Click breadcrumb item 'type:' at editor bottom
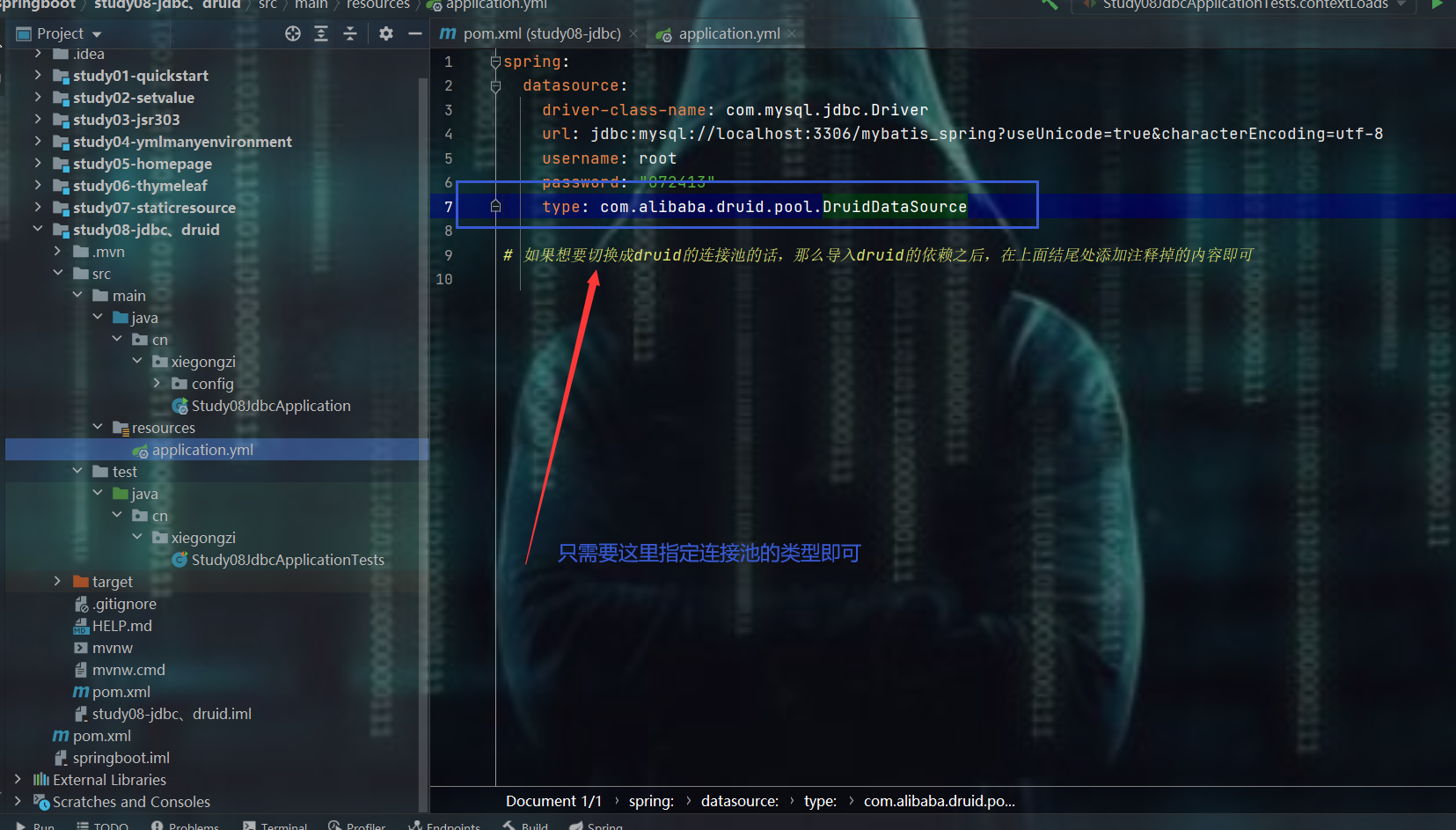 click(820, 801)
